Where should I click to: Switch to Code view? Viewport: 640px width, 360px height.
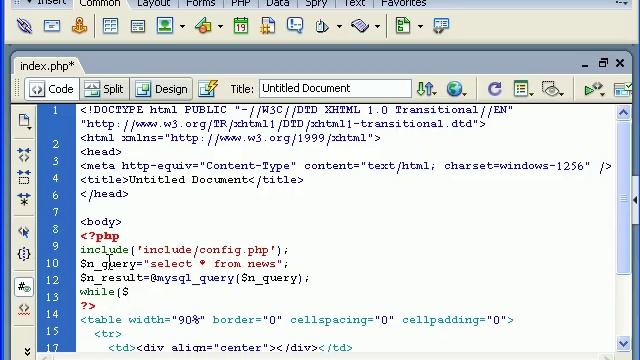coord(52,89)
